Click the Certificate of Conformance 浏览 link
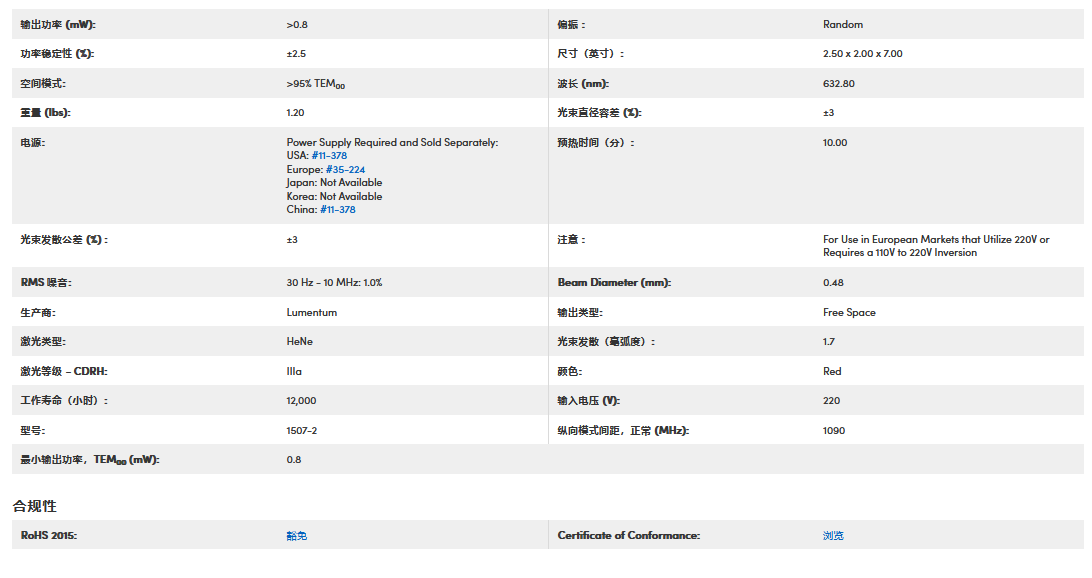Viewport: 1092px width, 578px height. [833, 536]
